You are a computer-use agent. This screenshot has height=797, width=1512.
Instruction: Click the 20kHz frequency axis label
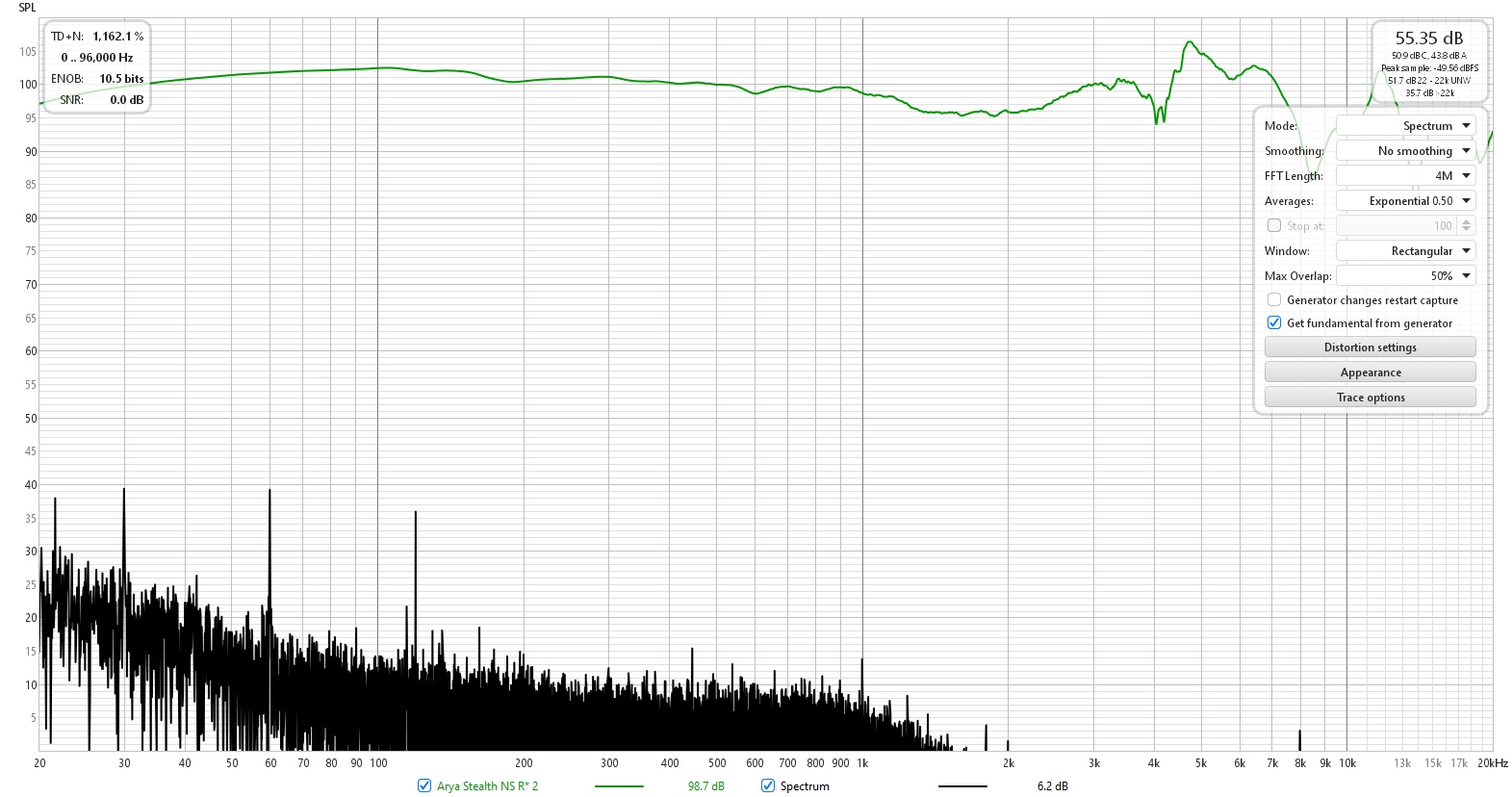[x=1493, y=763]
